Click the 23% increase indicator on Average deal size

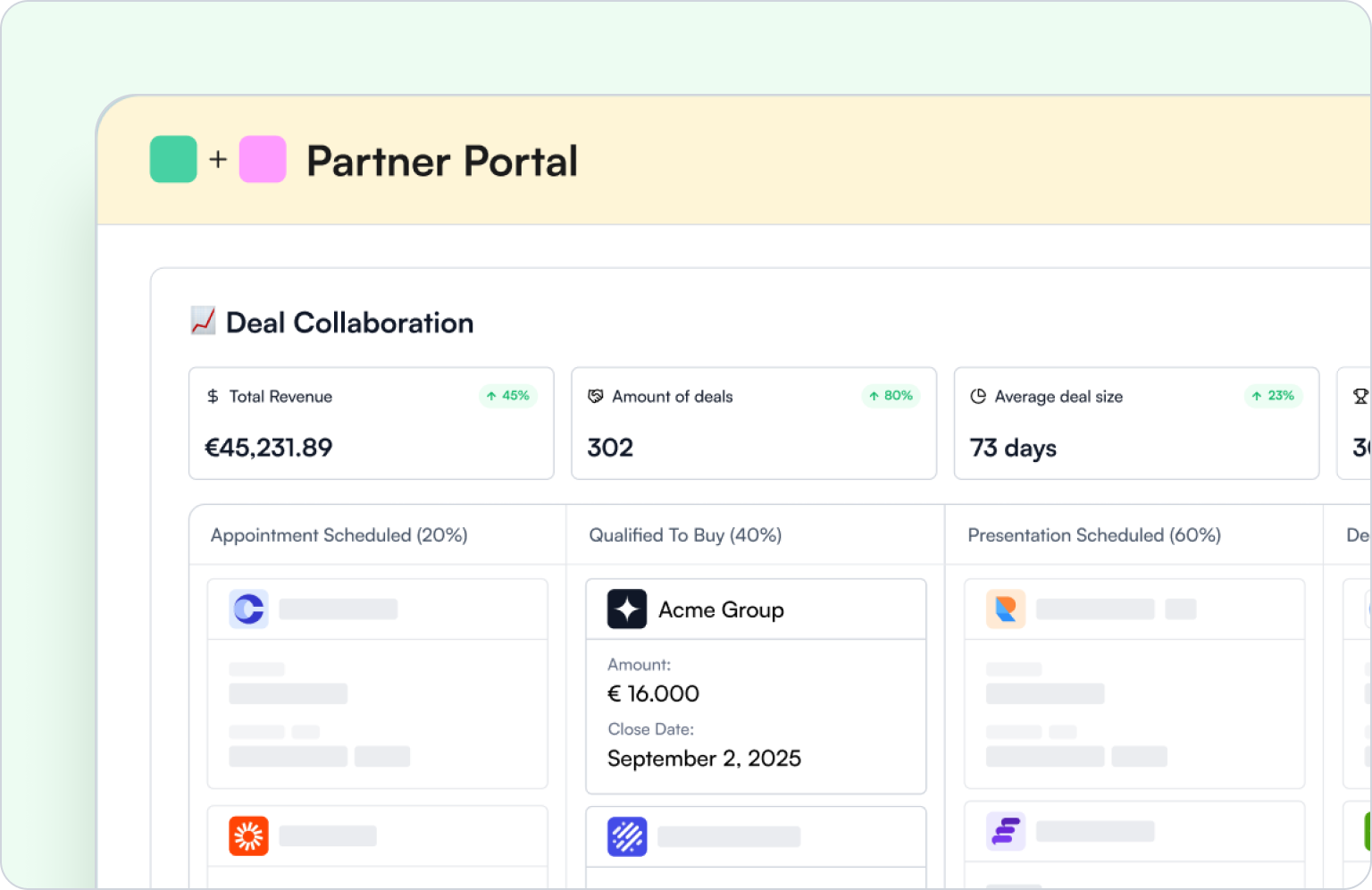(x=1273, y=395)
